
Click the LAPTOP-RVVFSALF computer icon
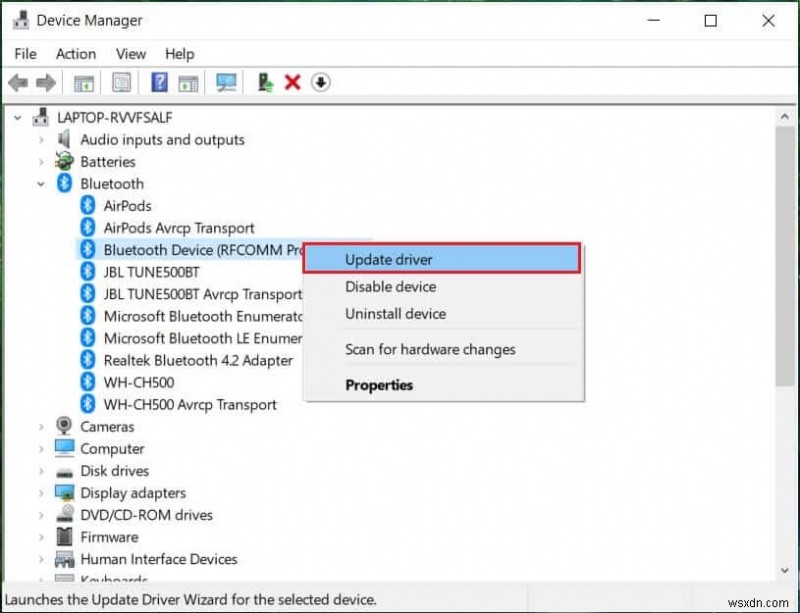[x=40, y=117]
